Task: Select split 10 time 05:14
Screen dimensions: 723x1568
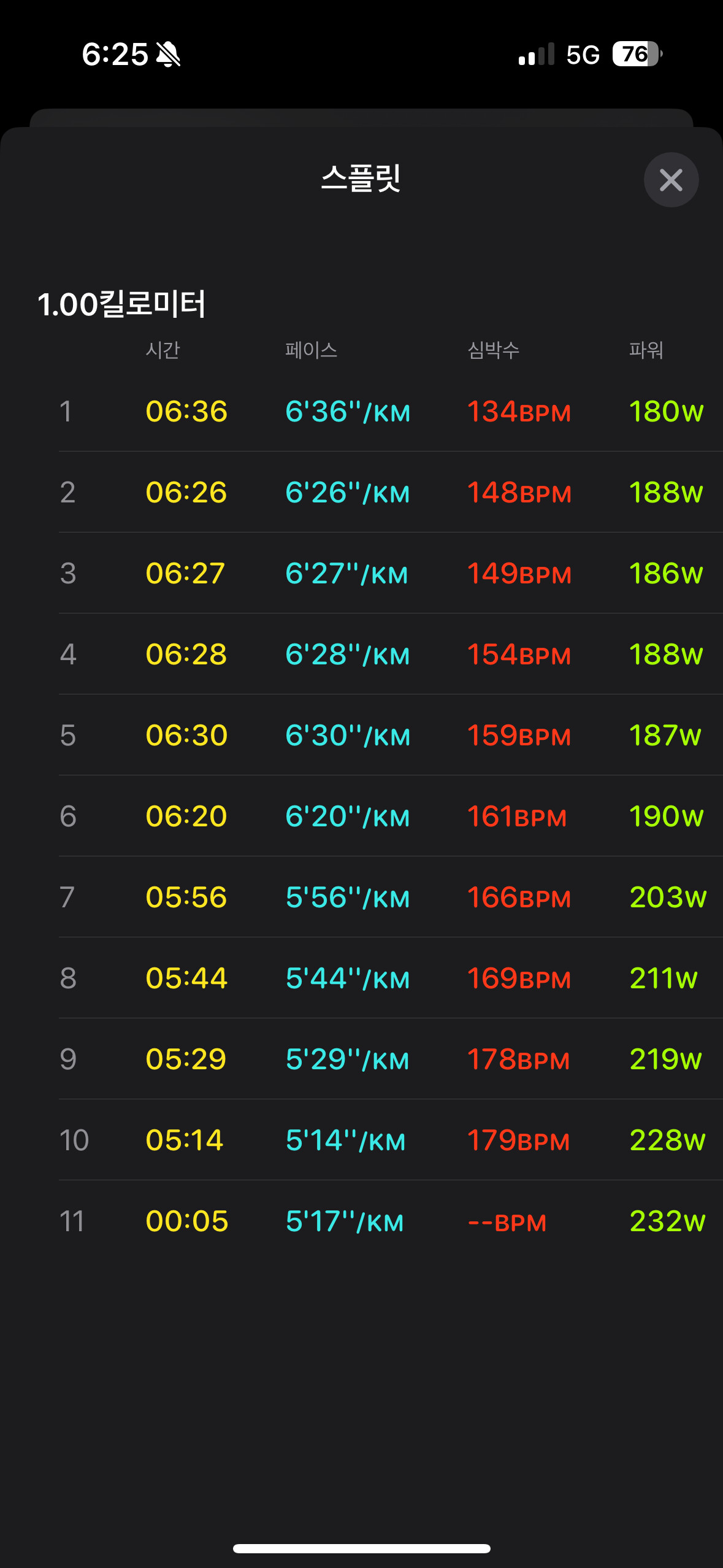Action: point(185,1140)
